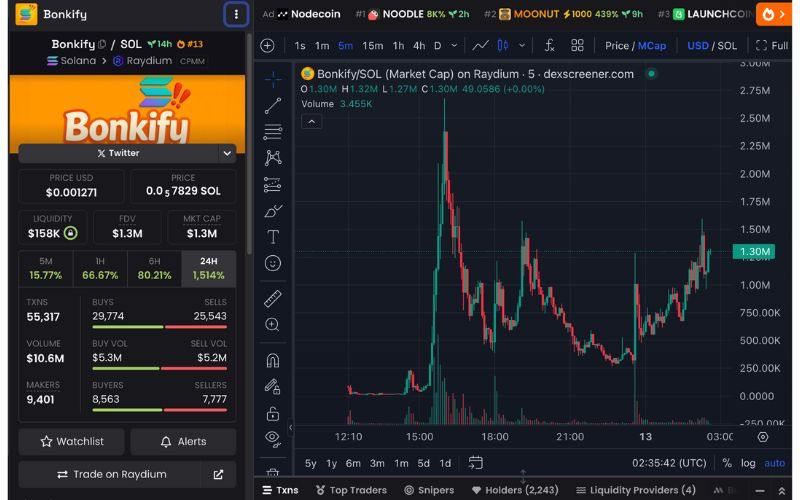Viewport: 800px width, 500px height.
Task: Set chart range to 5d
Action: coord(423,463)
